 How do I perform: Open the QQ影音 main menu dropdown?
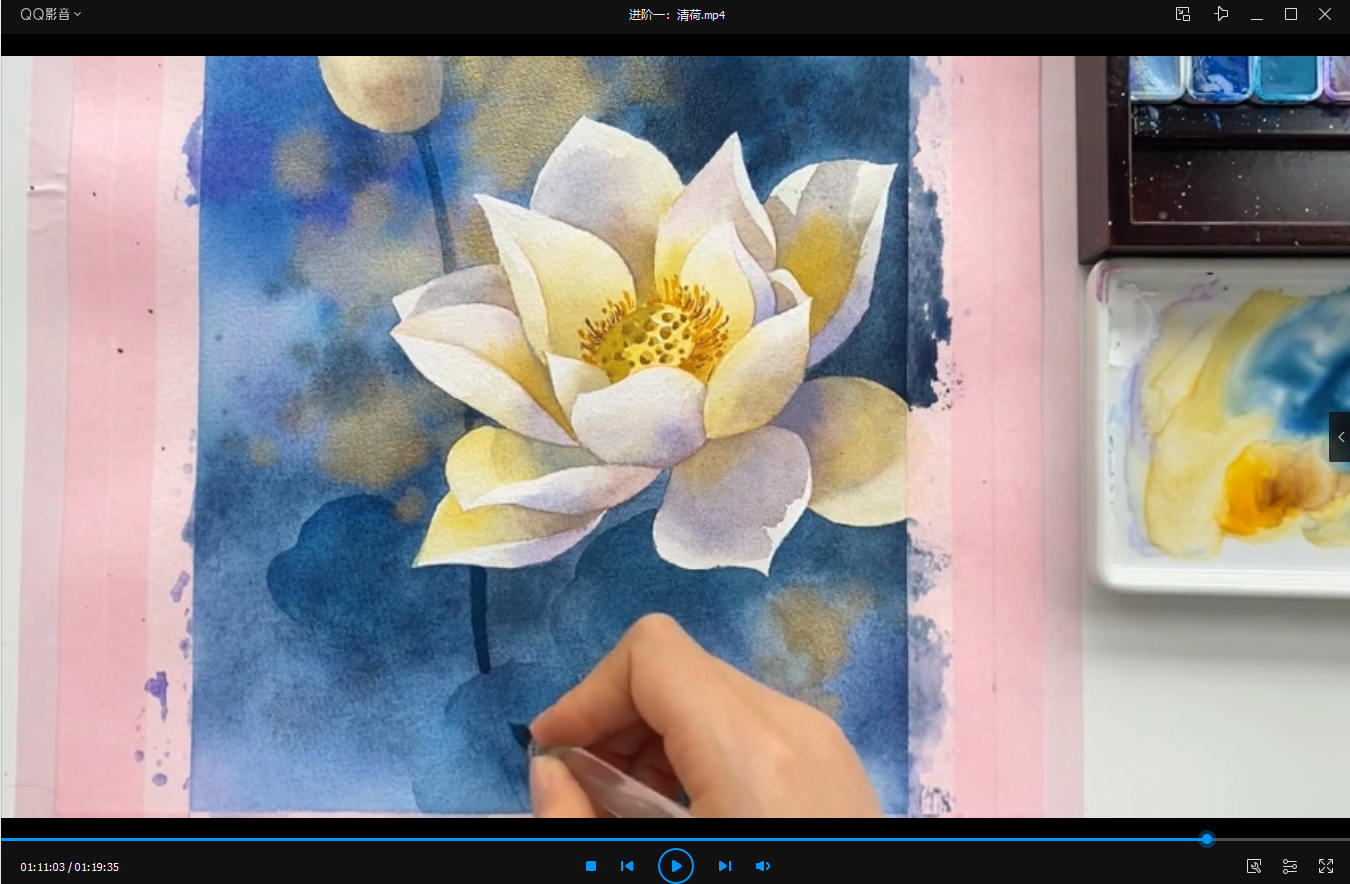51,14
